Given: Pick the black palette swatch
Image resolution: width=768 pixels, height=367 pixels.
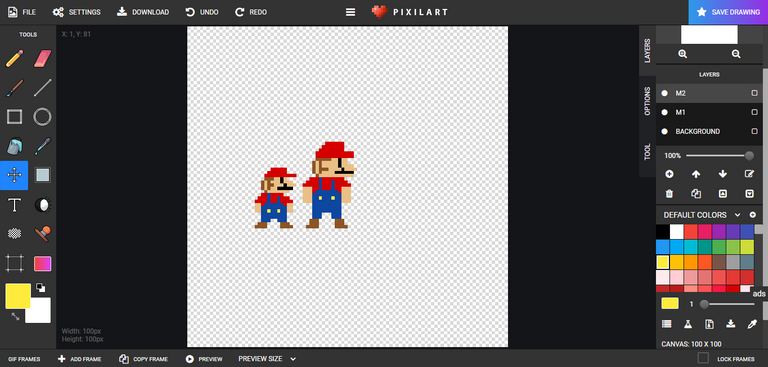Looking at the screenshot, I should click(663, 232).
